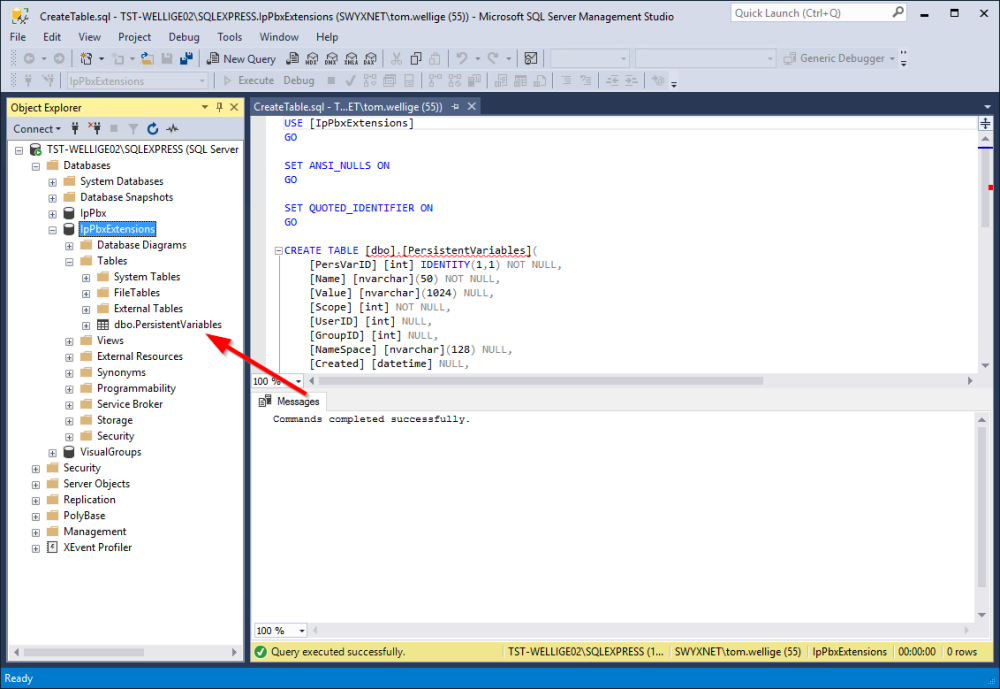Click Display Estimated Execution Plan icon
The width and height of the screenshot is (1000, 689).
click(370, 80)
